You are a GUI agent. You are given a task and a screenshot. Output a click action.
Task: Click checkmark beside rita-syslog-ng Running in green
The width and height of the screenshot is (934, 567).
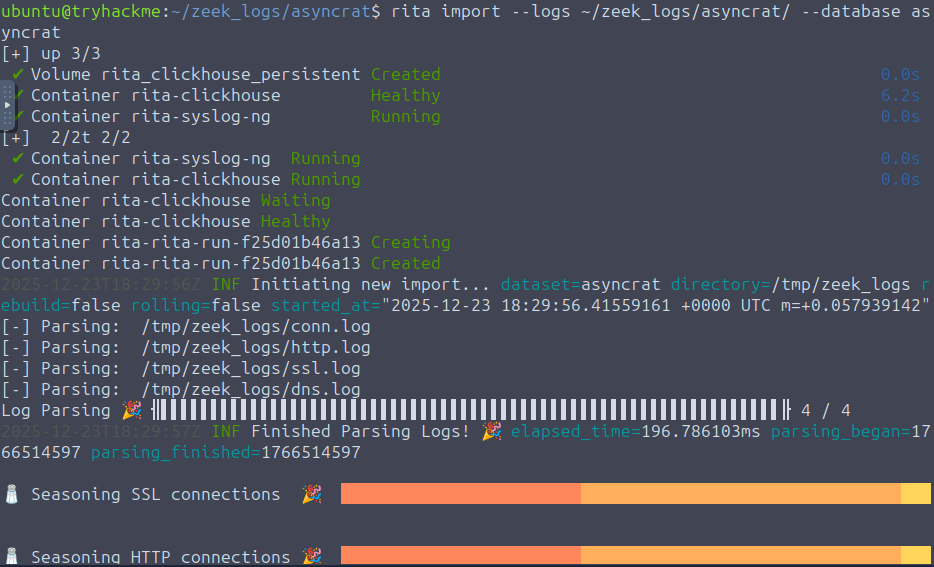point(17,158)
